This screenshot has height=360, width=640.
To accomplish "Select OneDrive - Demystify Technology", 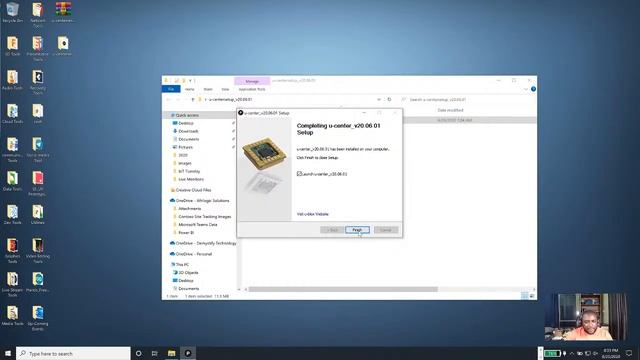I will pos(205,243).
